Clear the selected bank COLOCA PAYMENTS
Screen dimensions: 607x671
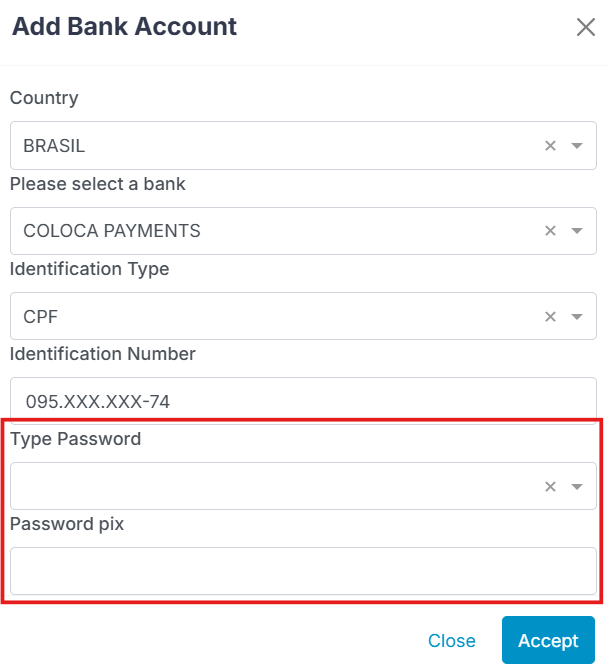click(x=550, y=231)
